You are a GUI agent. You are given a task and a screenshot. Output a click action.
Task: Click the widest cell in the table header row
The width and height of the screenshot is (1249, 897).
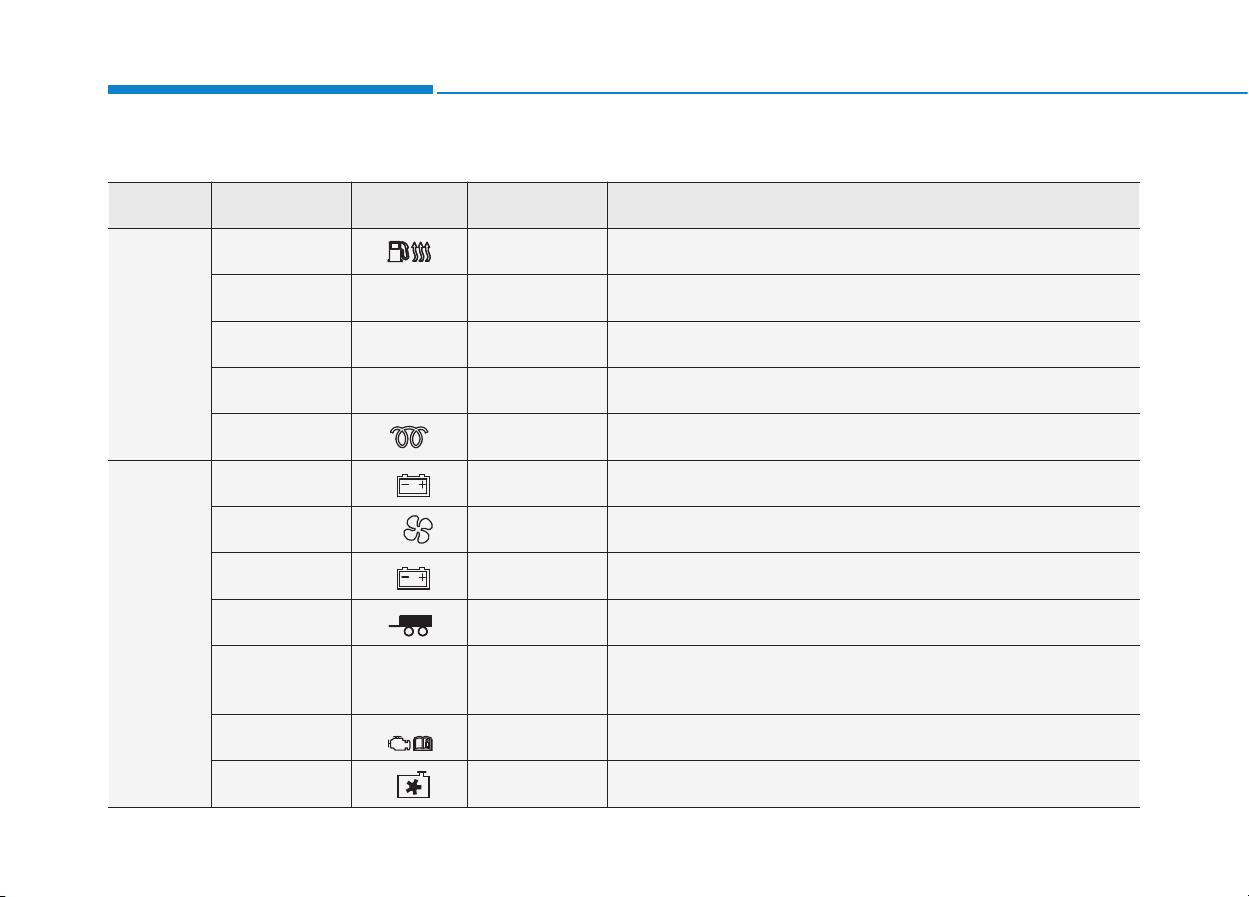tap(873, 205)
